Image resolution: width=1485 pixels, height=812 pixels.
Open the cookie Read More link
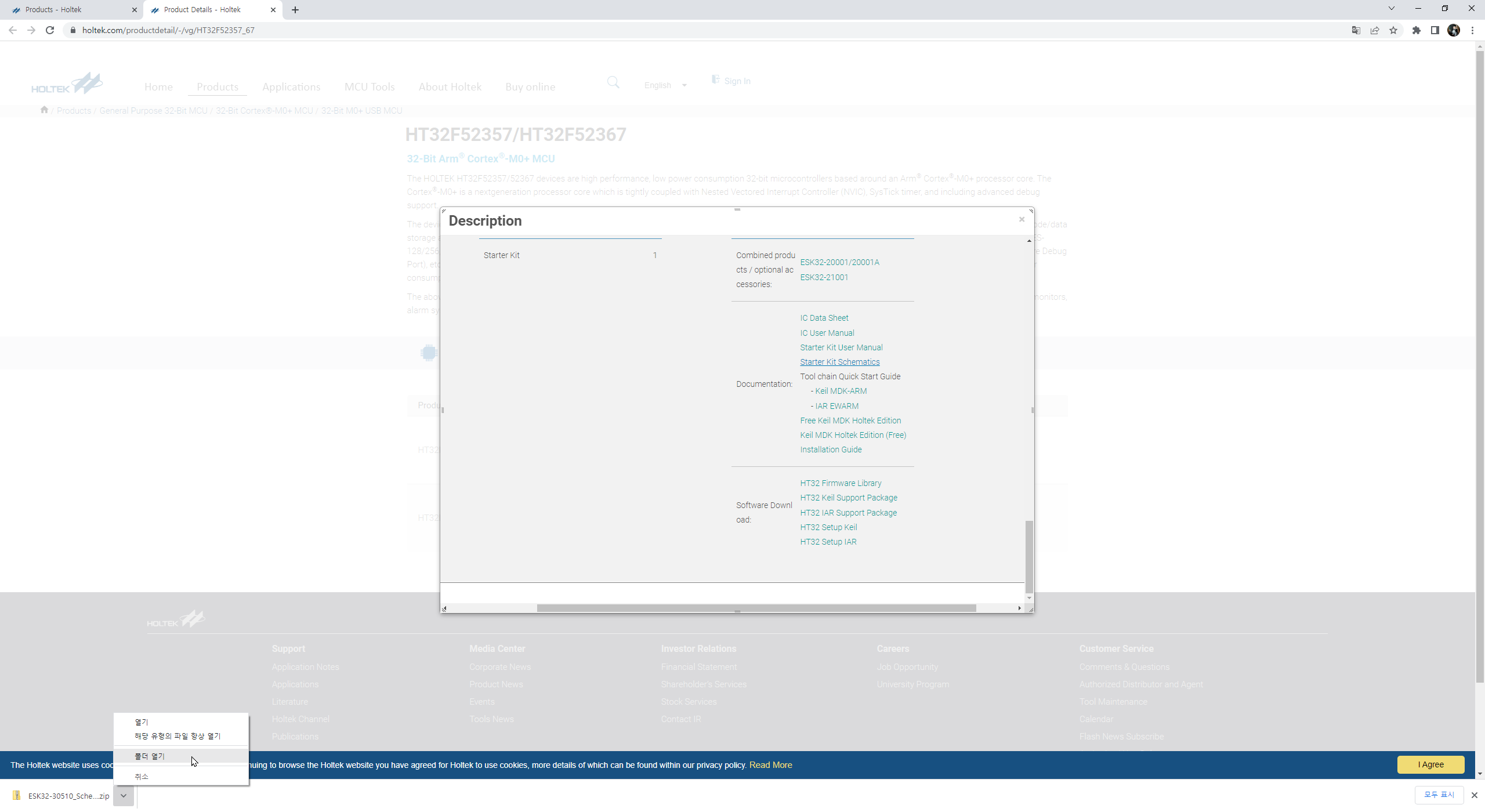(x=770, y=765)
